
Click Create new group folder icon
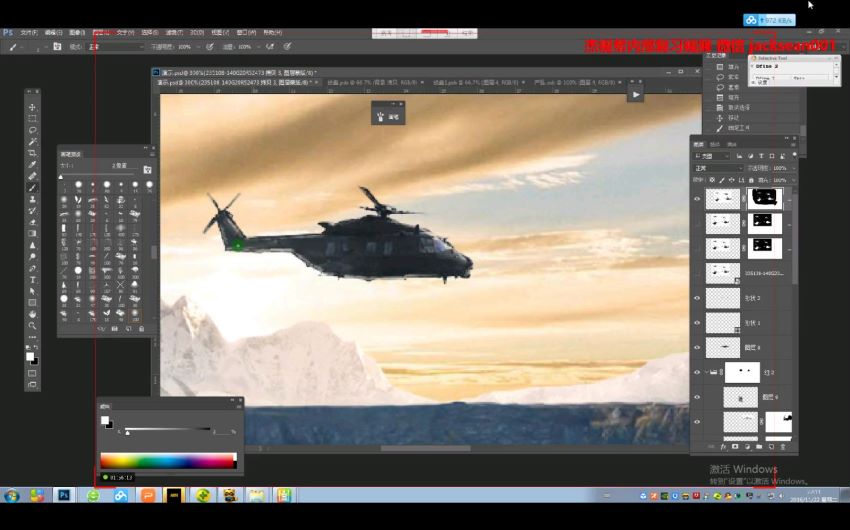(x=759, y=447)
